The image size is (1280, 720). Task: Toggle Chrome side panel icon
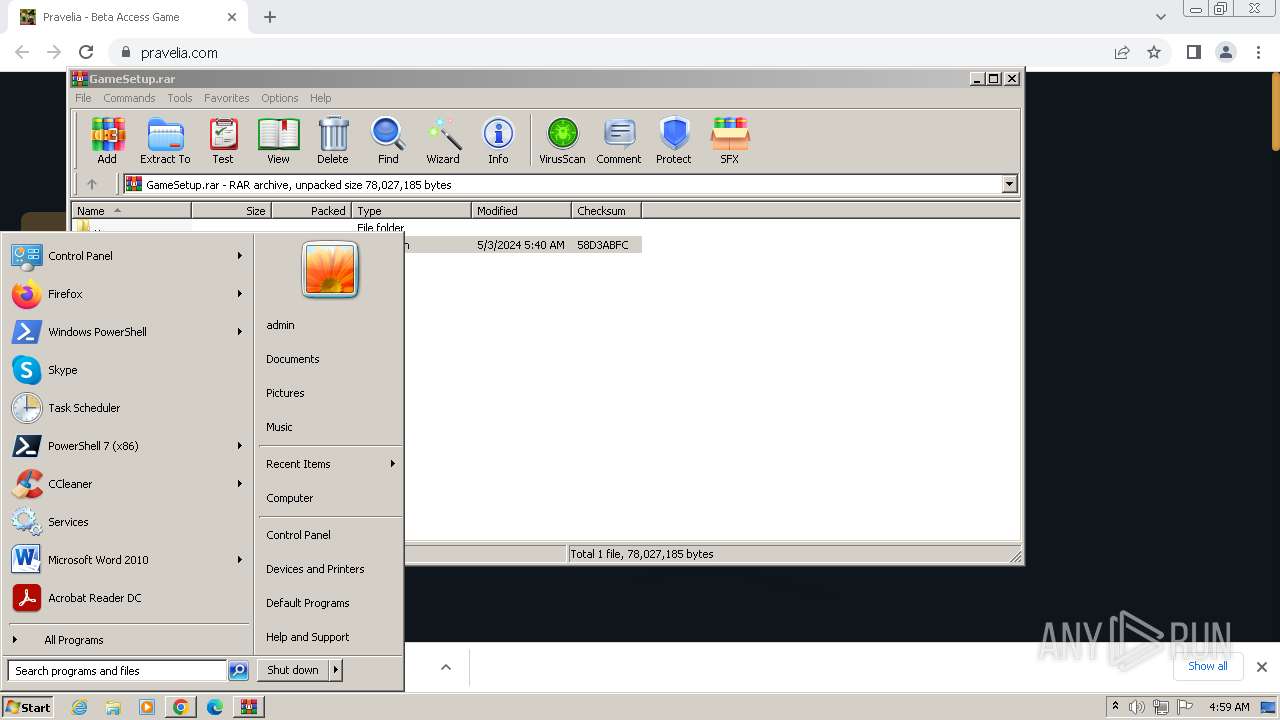pyautogui.click(x=1193, y=52)
